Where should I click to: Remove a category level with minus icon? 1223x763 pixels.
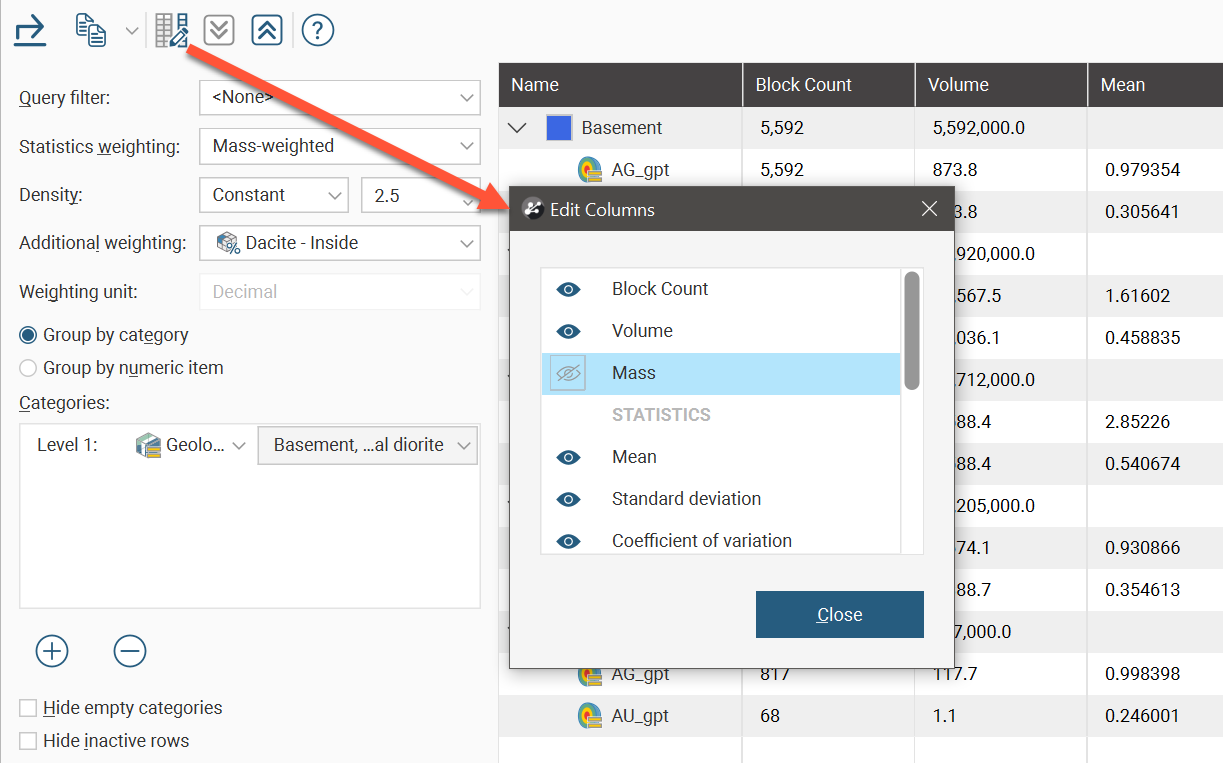point(130,652)
